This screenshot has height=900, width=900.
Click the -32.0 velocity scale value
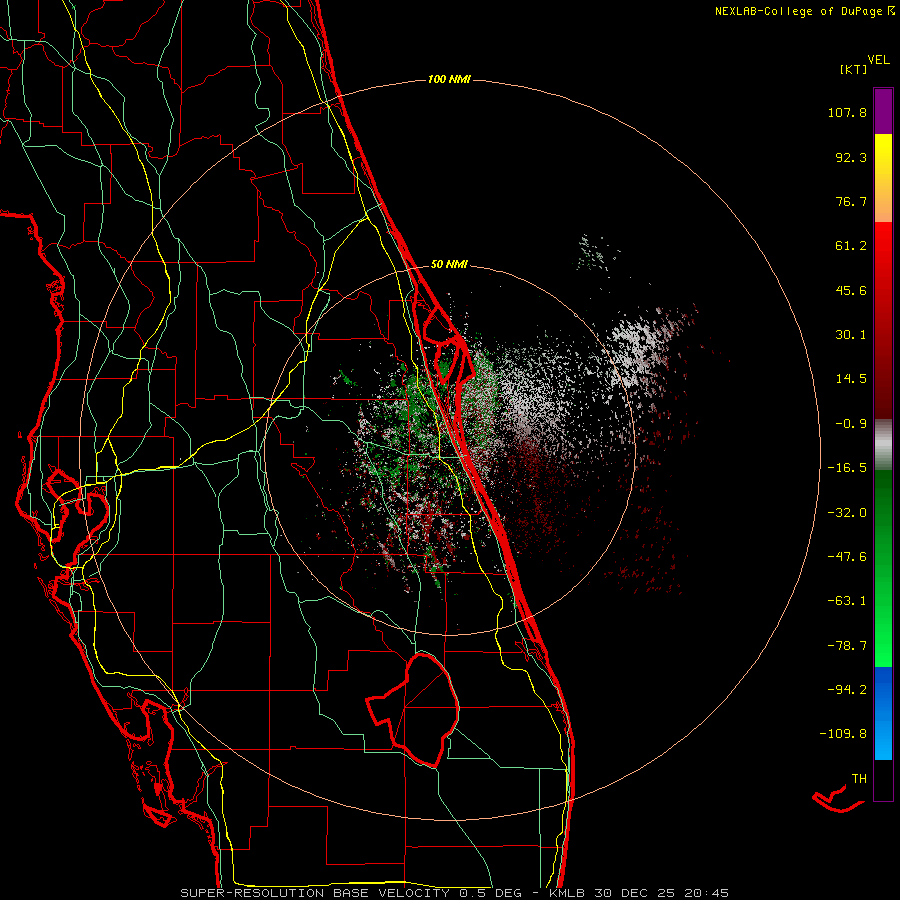click(x=847, y=513)
